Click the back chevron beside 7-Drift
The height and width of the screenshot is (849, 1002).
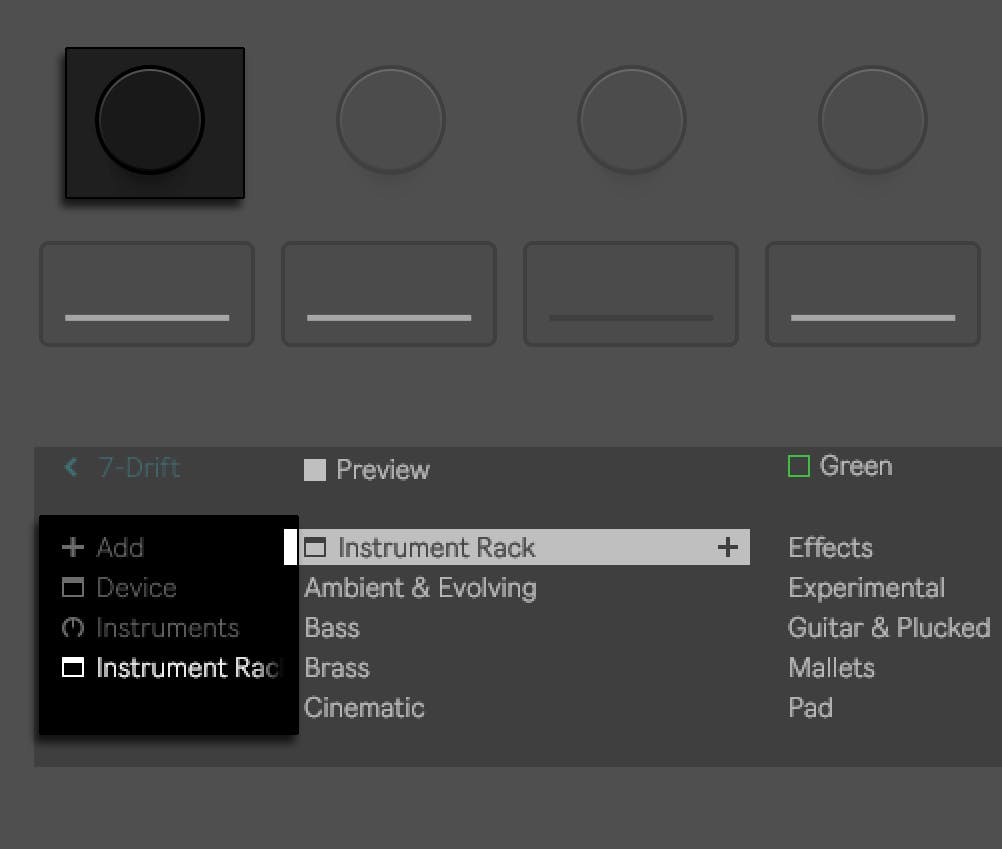(69, 467)
